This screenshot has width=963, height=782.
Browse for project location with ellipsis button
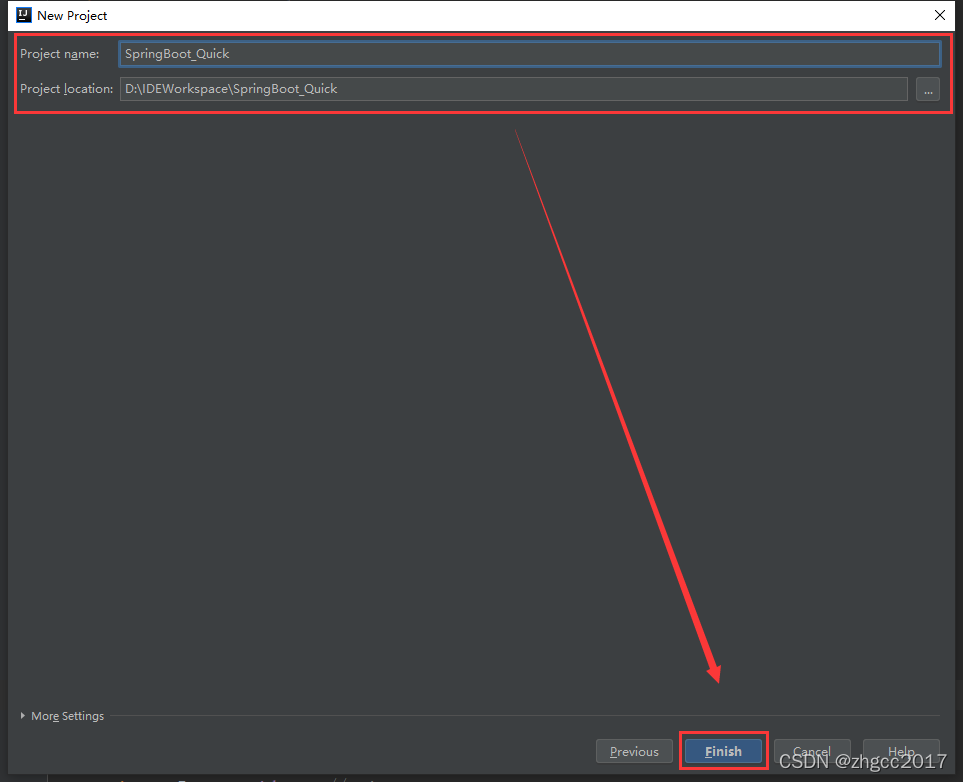point(927,89)
